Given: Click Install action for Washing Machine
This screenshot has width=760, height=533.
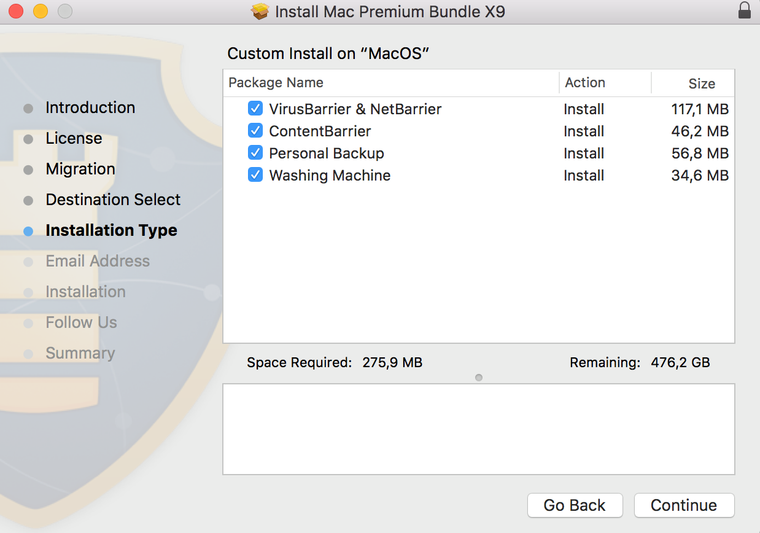Looking at the screenshot, I should 584,175.
